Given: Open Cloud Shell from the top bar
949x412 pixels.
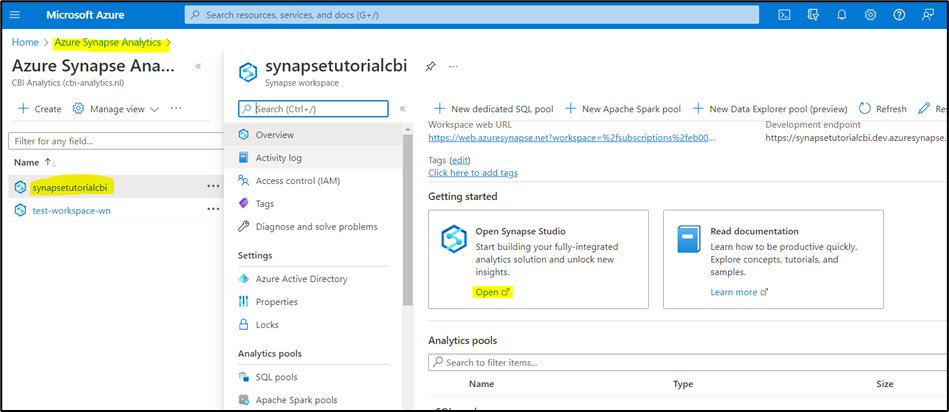Looking at the screenshot, I should click(x=784, y=15).
